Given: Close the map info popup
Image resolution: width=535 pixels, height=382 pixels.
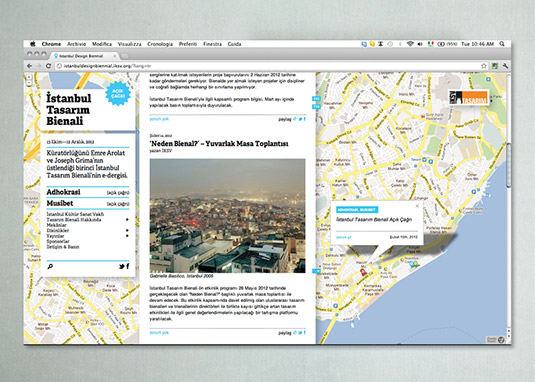Looking at the screenshot, I should click(417, 206).
